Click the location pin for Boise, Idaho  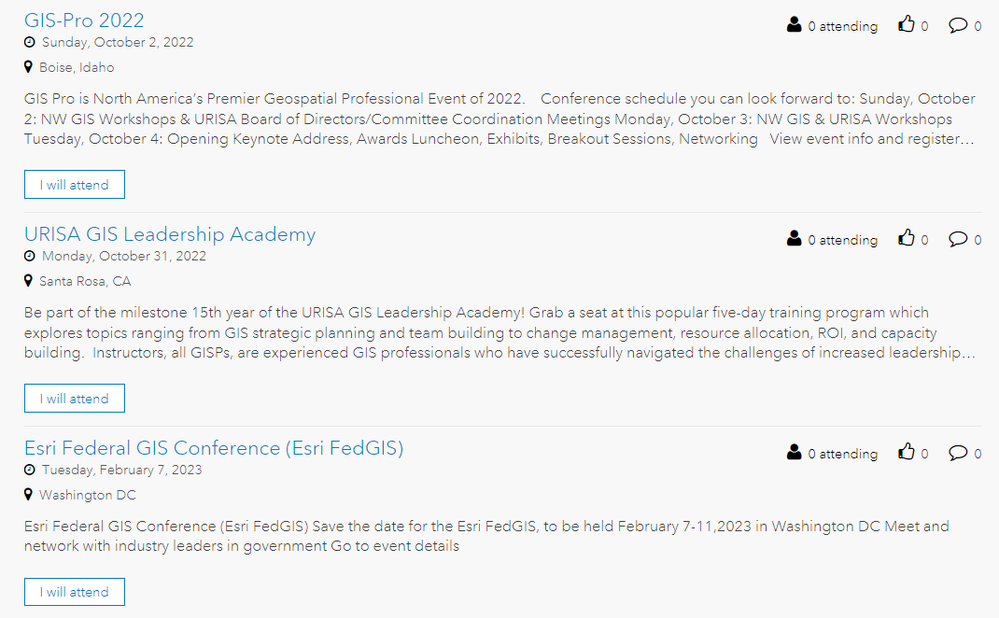(28, 67)
